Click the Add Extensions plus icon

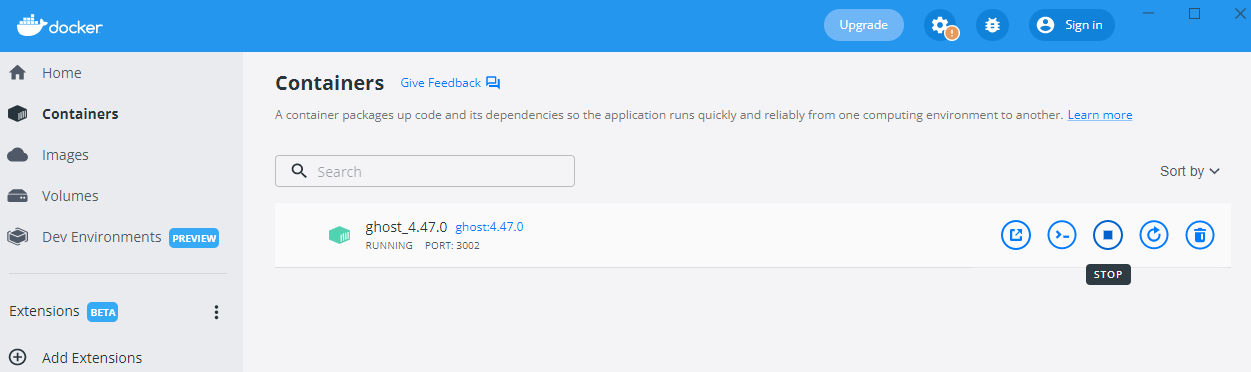coord(17,357)
